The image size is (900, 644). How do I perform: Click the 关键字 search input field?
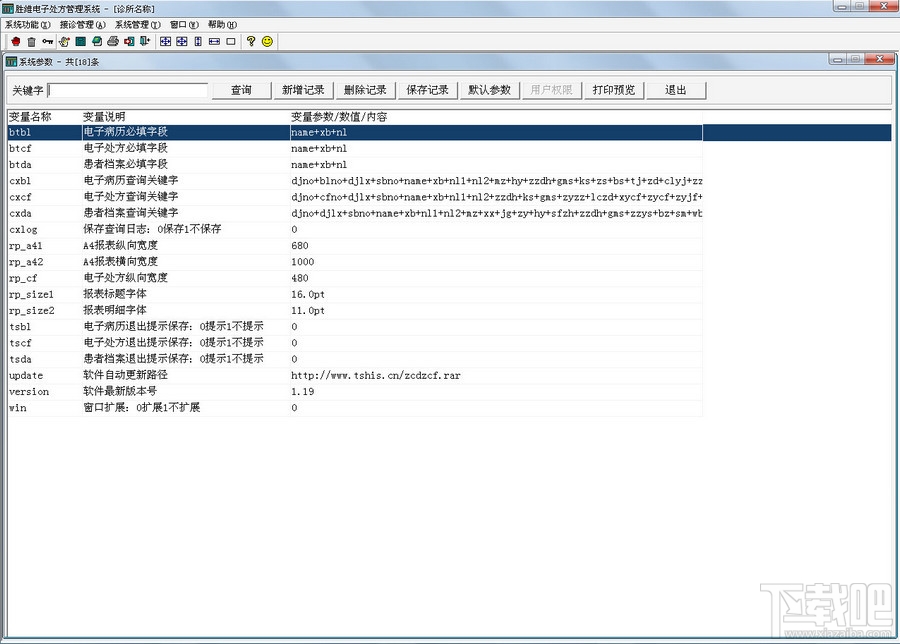127,90
